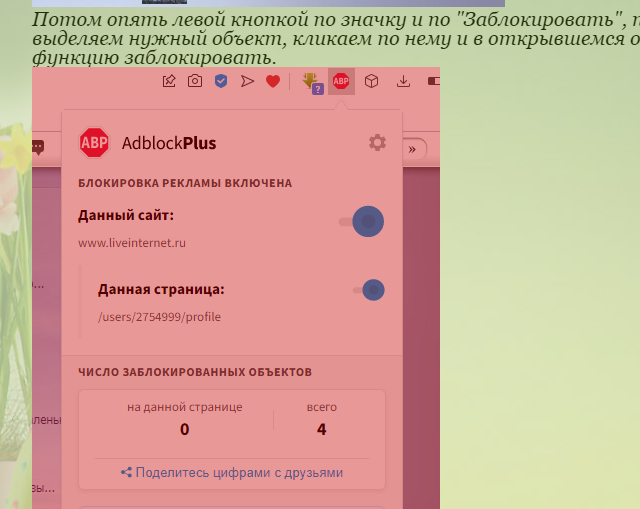
Task: Click the speech bubble icon at left
Action: tap(38, 147)
